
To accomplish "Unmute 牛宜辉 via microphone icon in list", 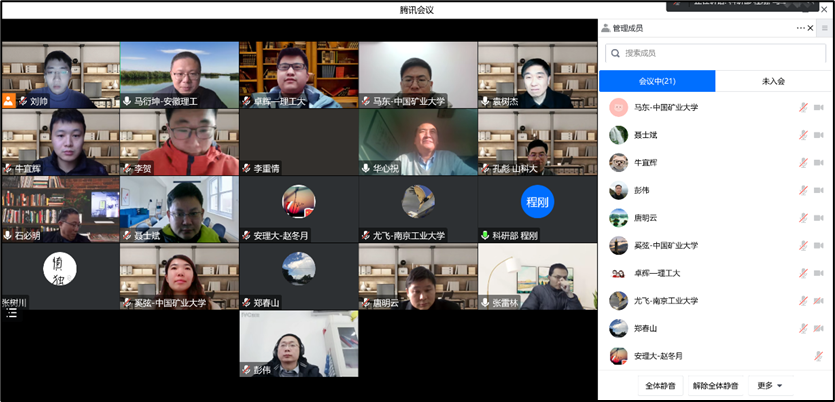I will pos(803,163).
